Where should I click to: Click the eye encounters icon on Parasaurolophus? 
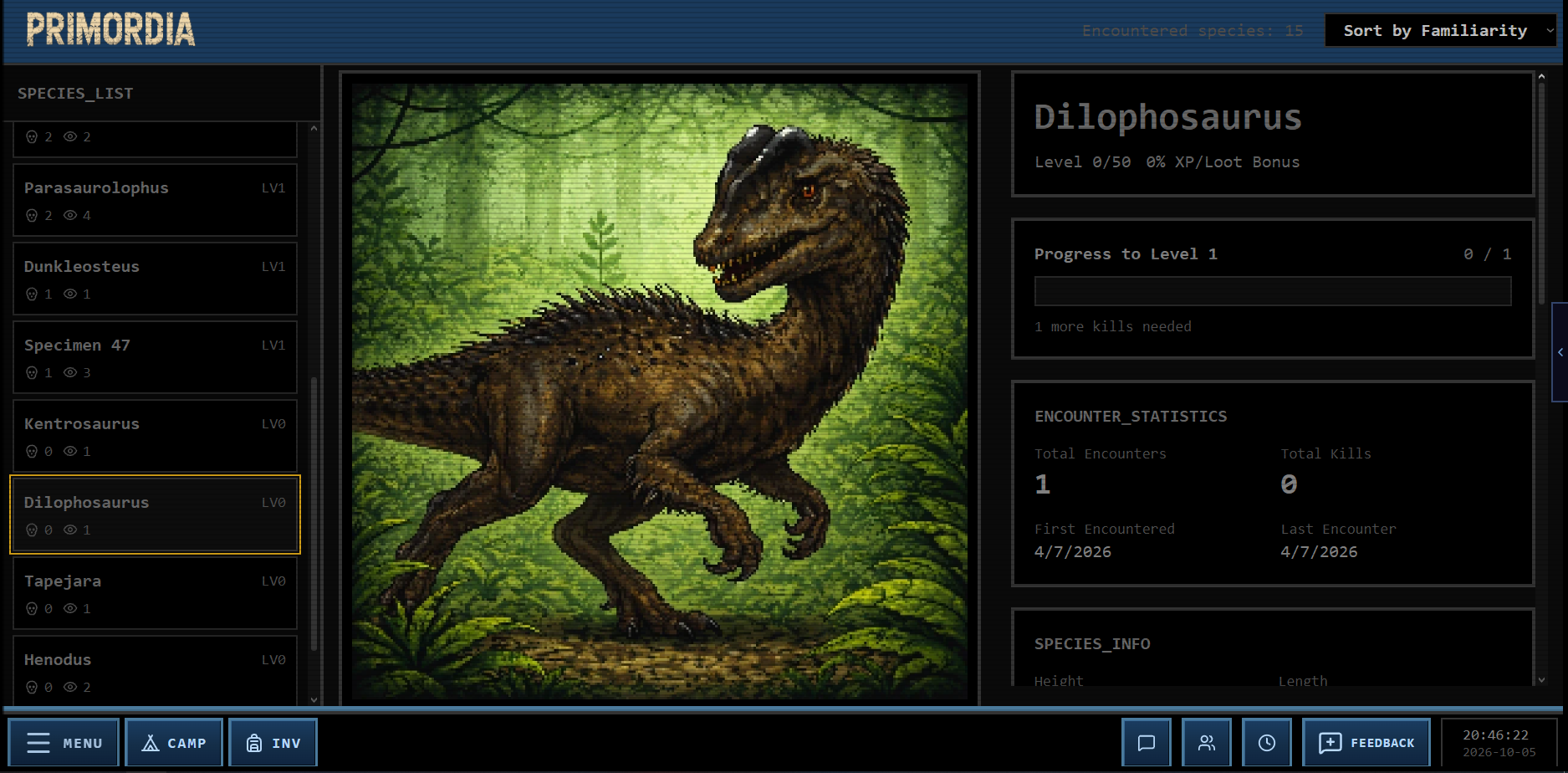[70, 216]
